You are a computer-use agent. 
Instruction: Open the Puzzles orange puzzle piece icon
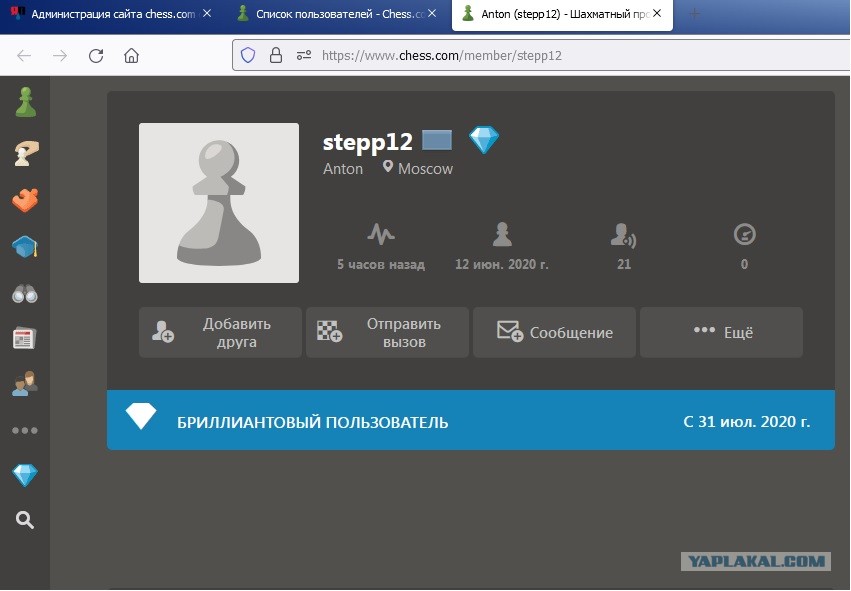click(25, 200)
